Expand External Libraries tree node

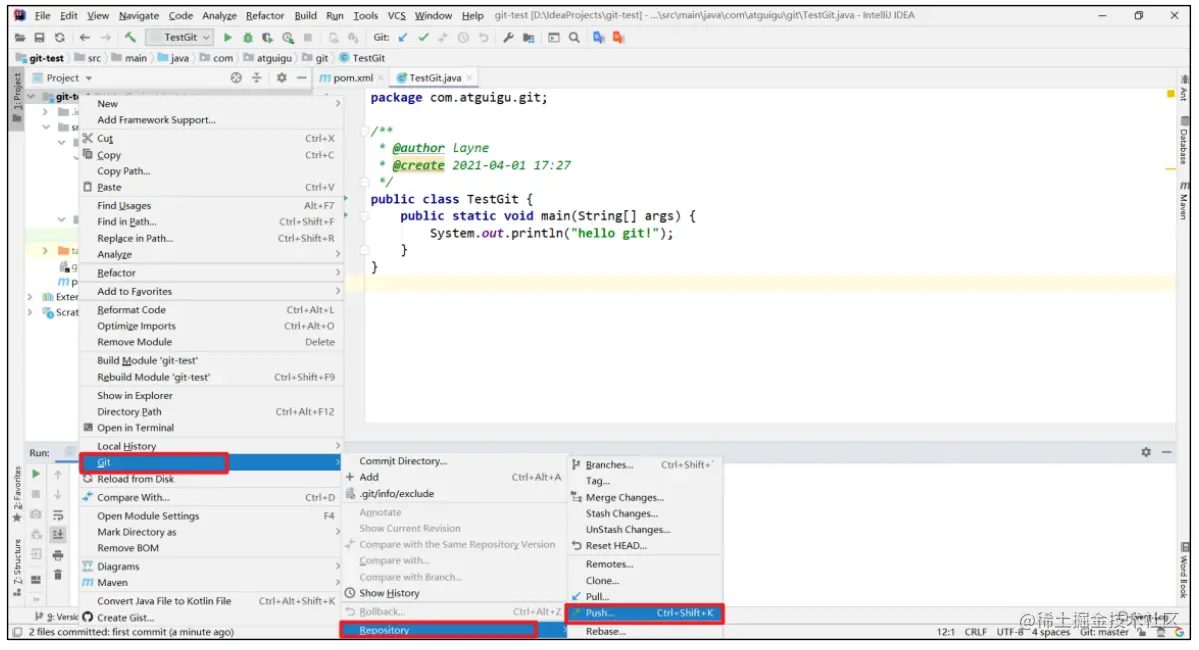coord(30,297)
